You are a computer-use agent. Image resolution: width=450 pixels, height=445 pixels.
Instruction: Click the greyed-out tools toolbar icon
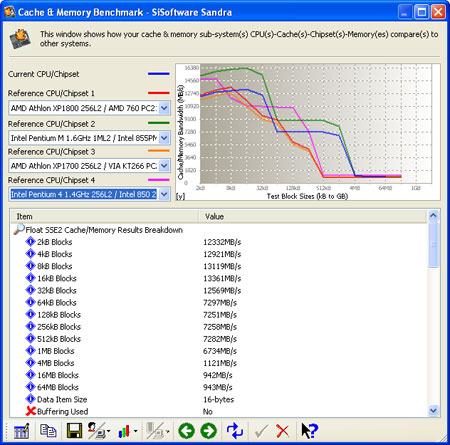(x=155, y=431)
